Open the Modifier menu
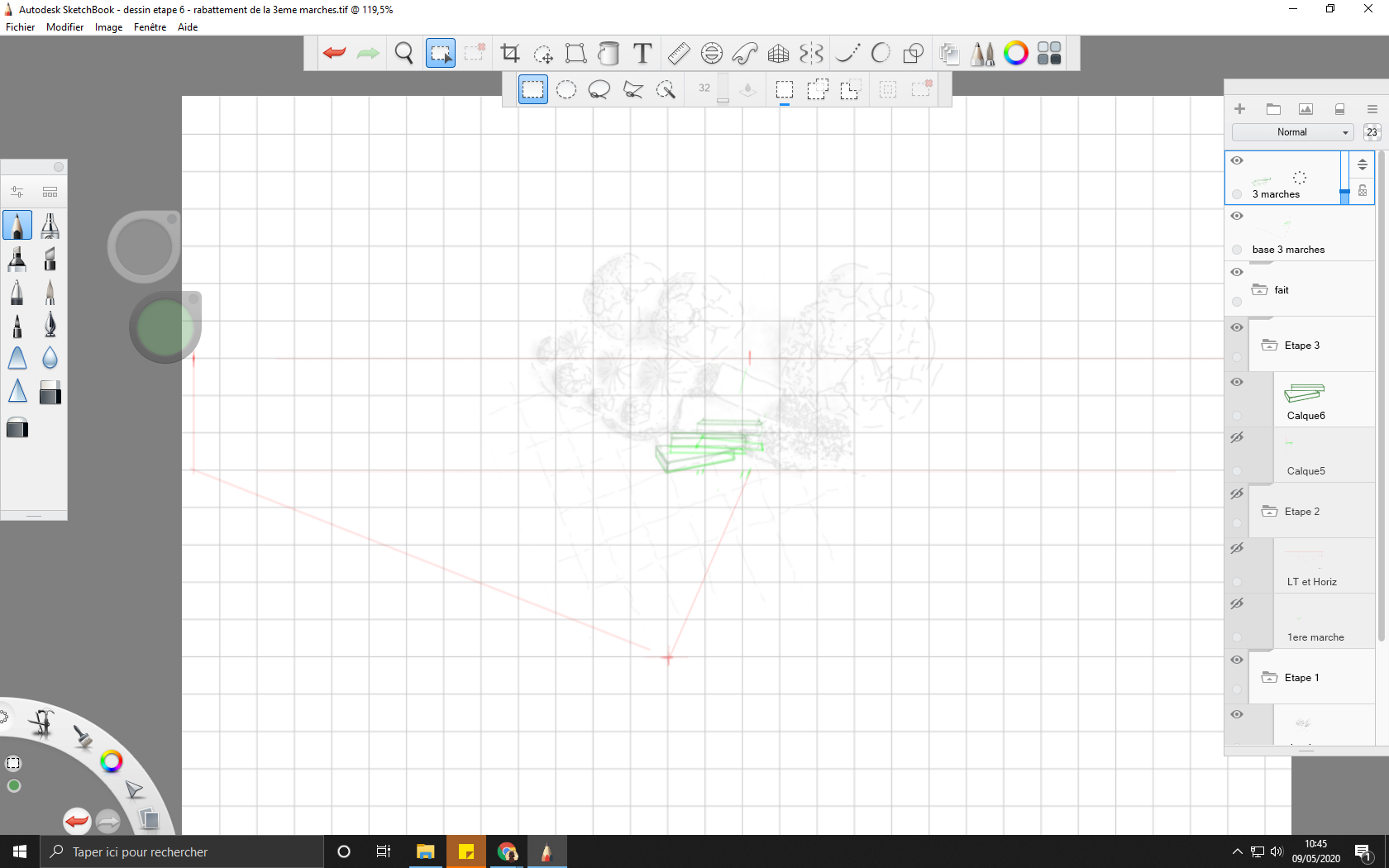The width and height of the screenshot is (1389, 868). 64,27
